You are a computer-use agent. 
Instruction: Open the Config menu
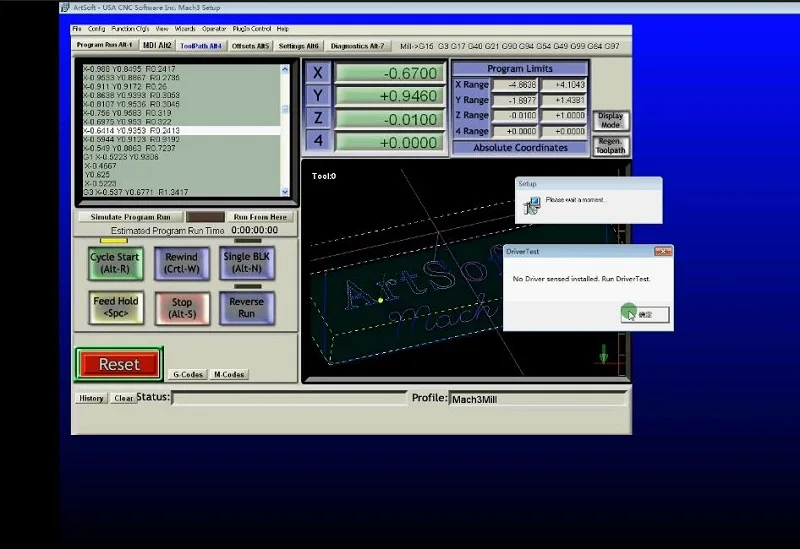(x=96, y=29)
